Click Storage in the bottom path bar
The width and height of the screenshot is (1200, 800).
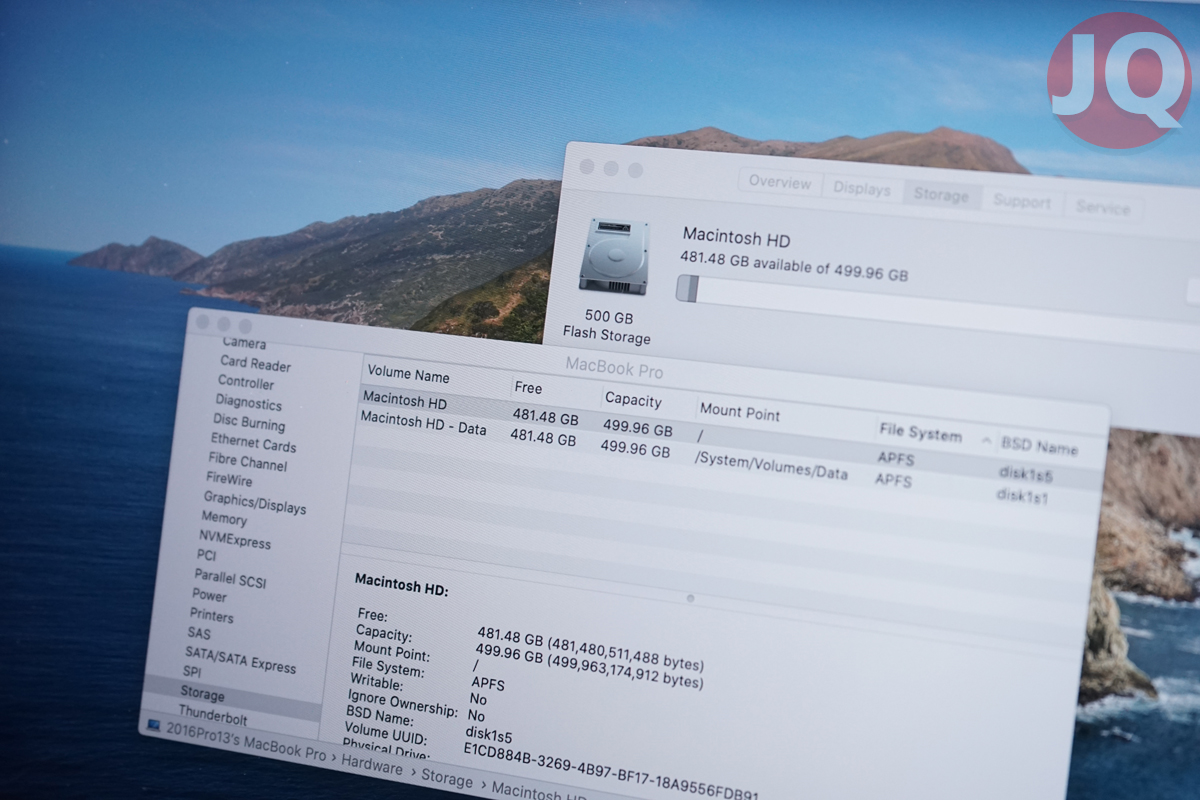[x=447, y=778]
